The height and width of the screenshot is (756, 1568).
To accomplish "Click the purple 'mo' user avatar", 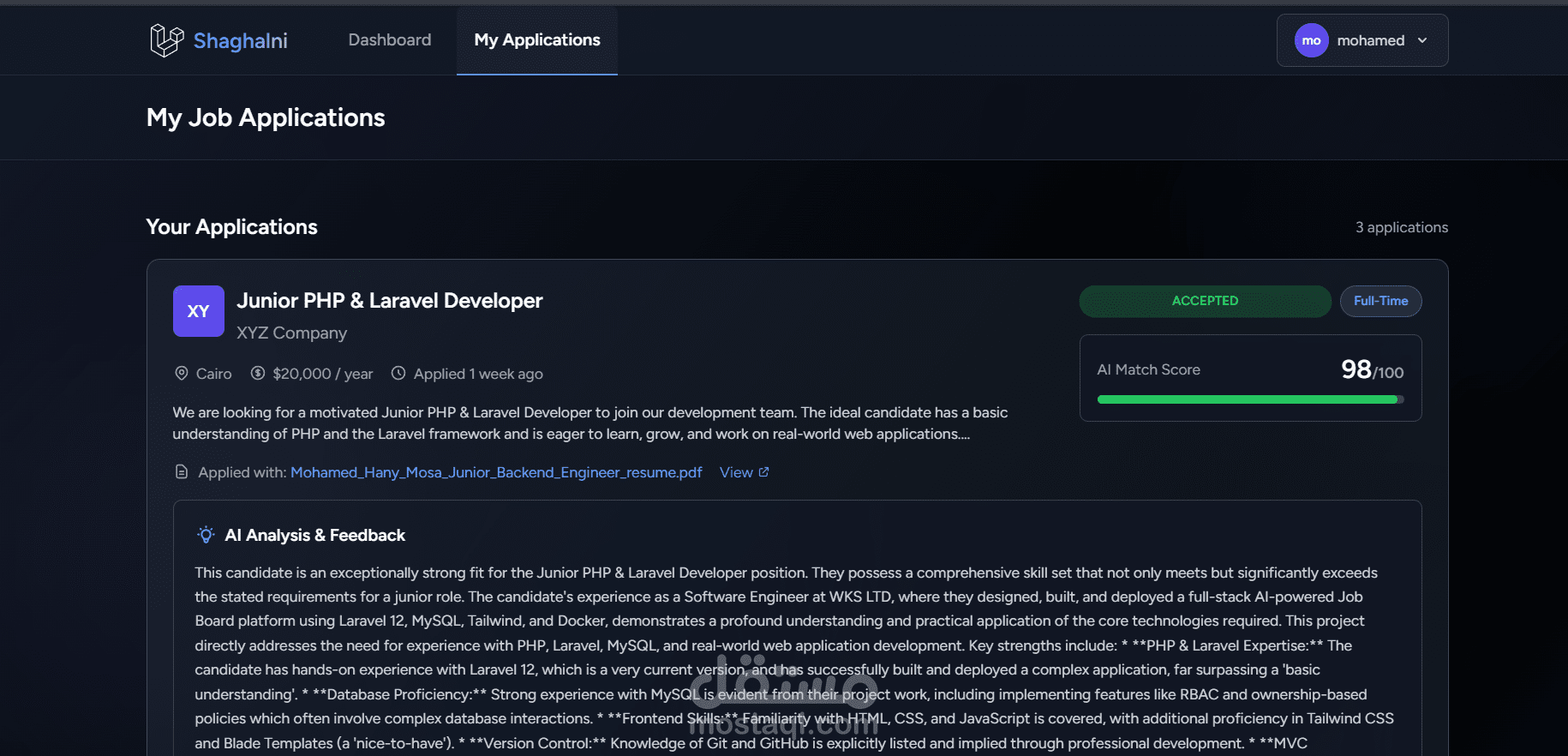I will point(1311,40).
